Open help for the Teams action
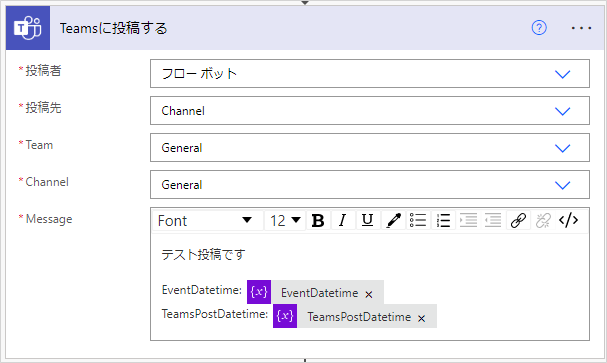 coord(539,28)
